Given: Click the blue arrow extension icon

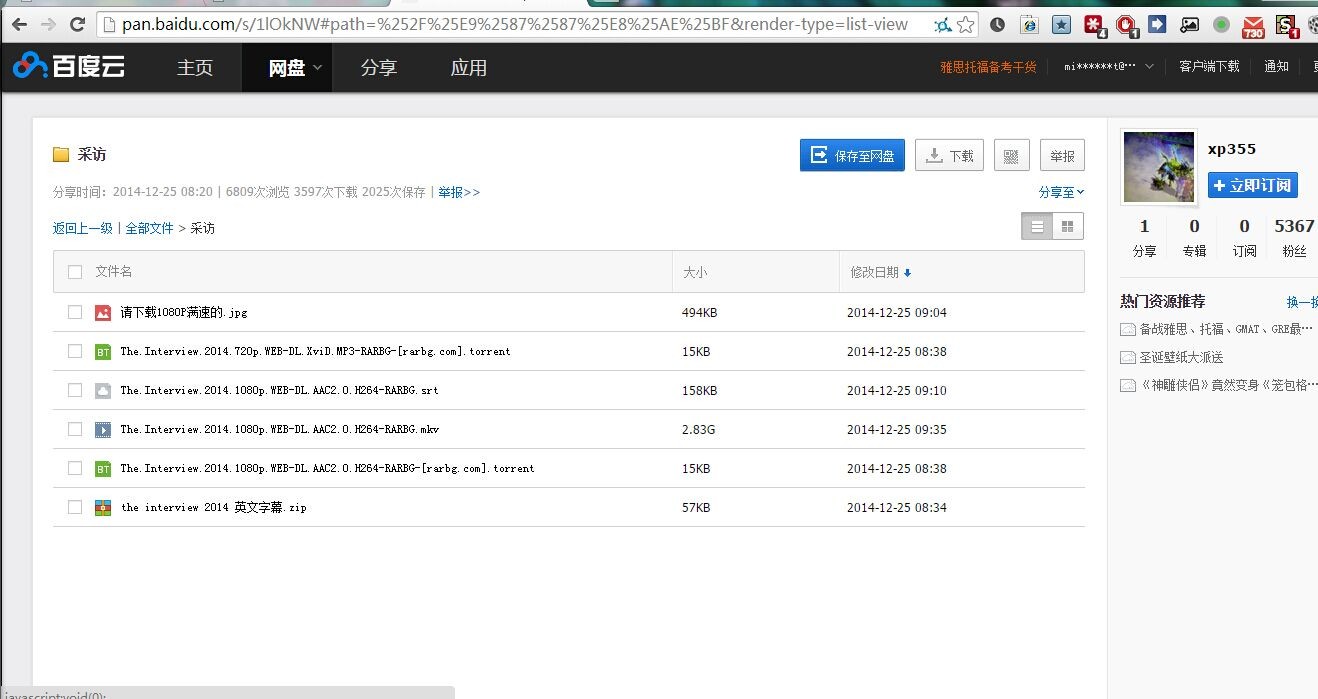Looking at the screenshot, I should (1157, 24).
